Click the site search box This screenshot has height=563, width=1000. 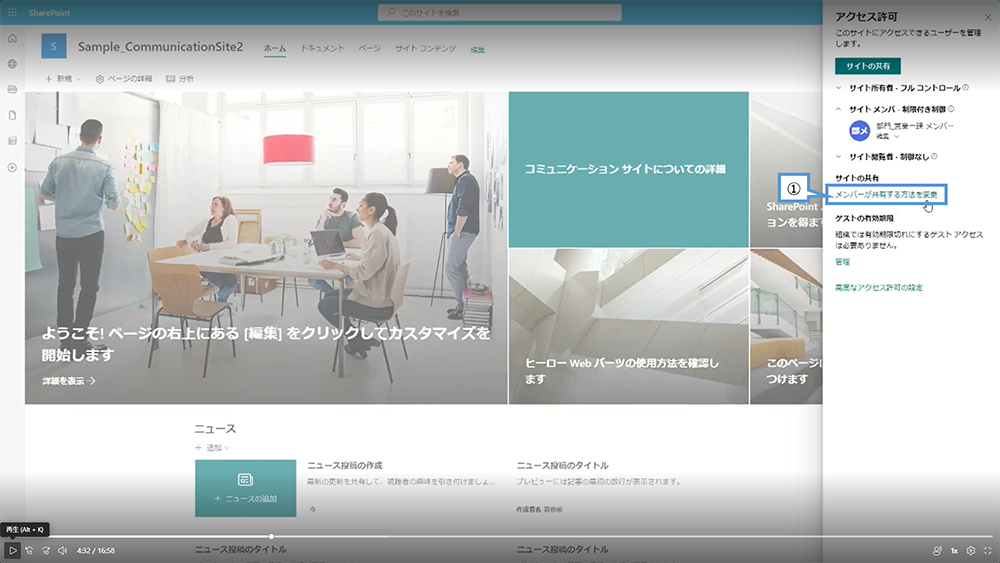point(500,12)
